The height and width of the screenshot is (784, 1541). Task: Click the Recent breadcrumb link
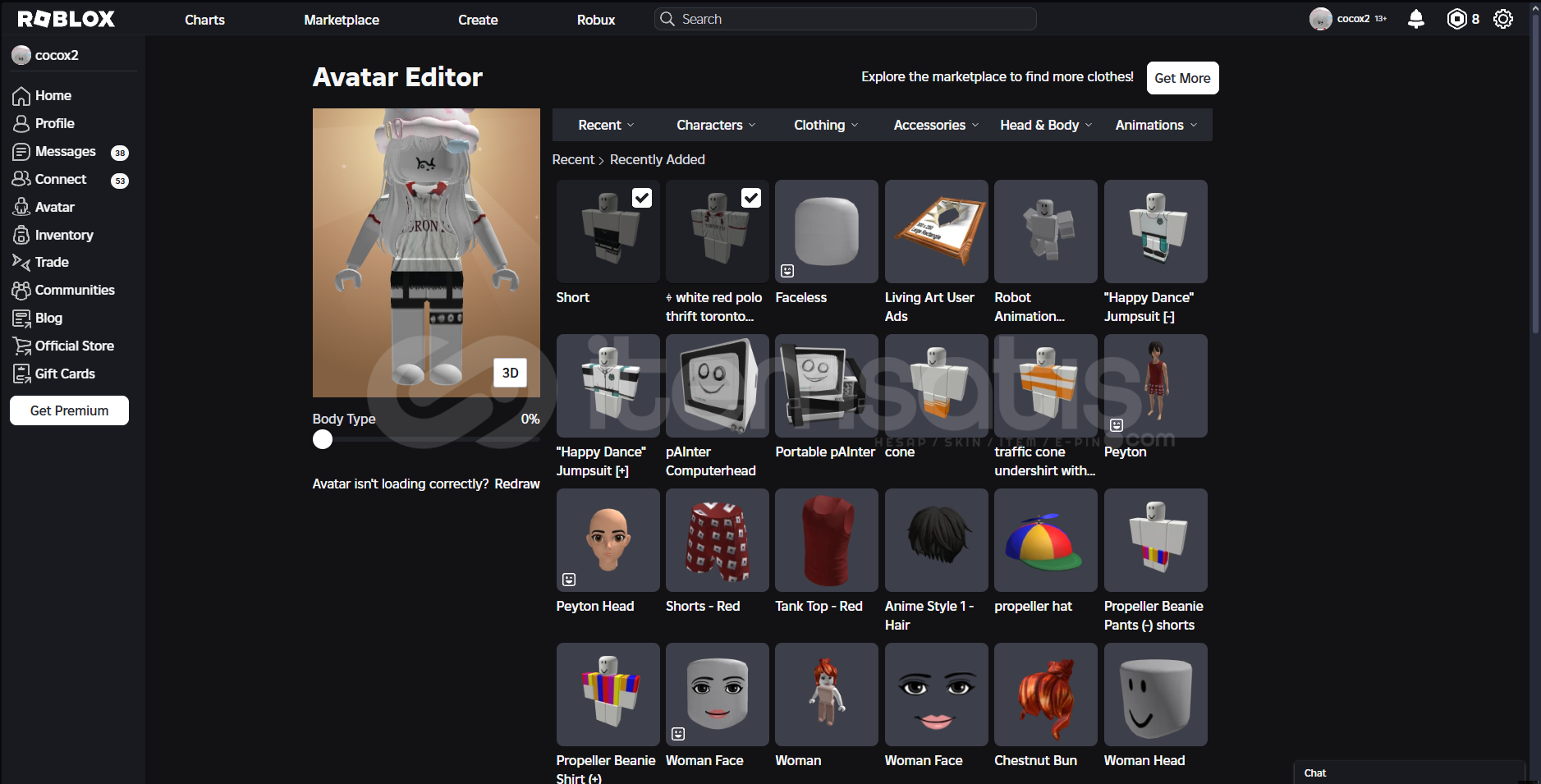[x=573, y=159]
